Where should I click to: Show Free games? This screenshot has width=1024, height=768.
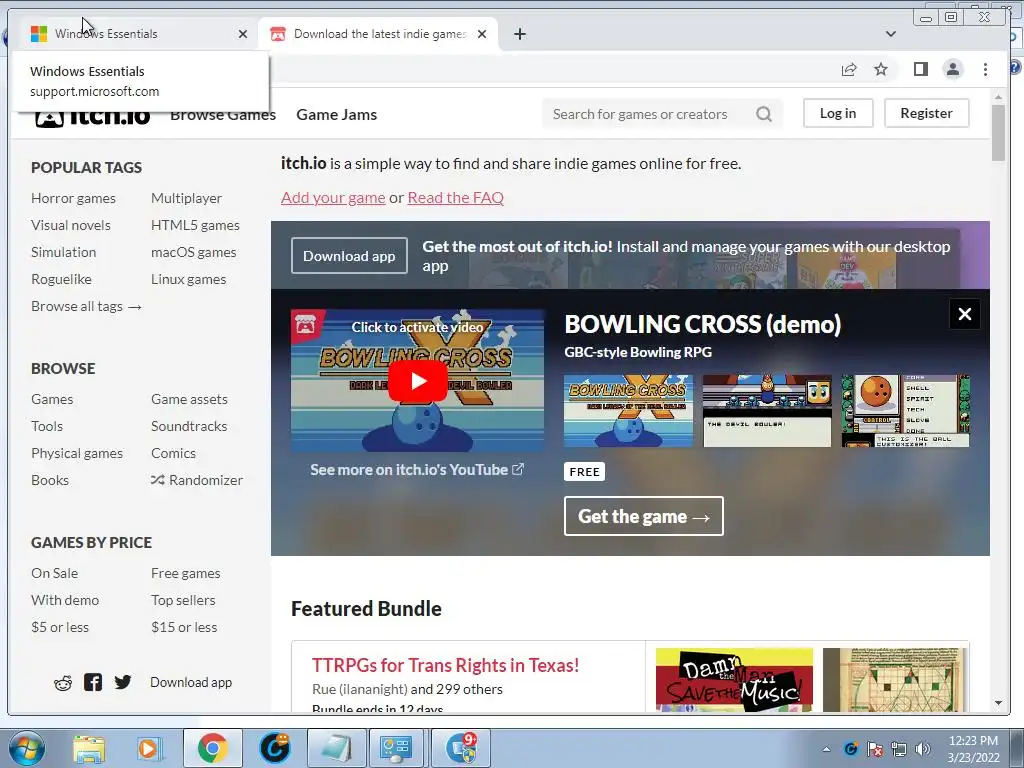(x=185, y=573)
